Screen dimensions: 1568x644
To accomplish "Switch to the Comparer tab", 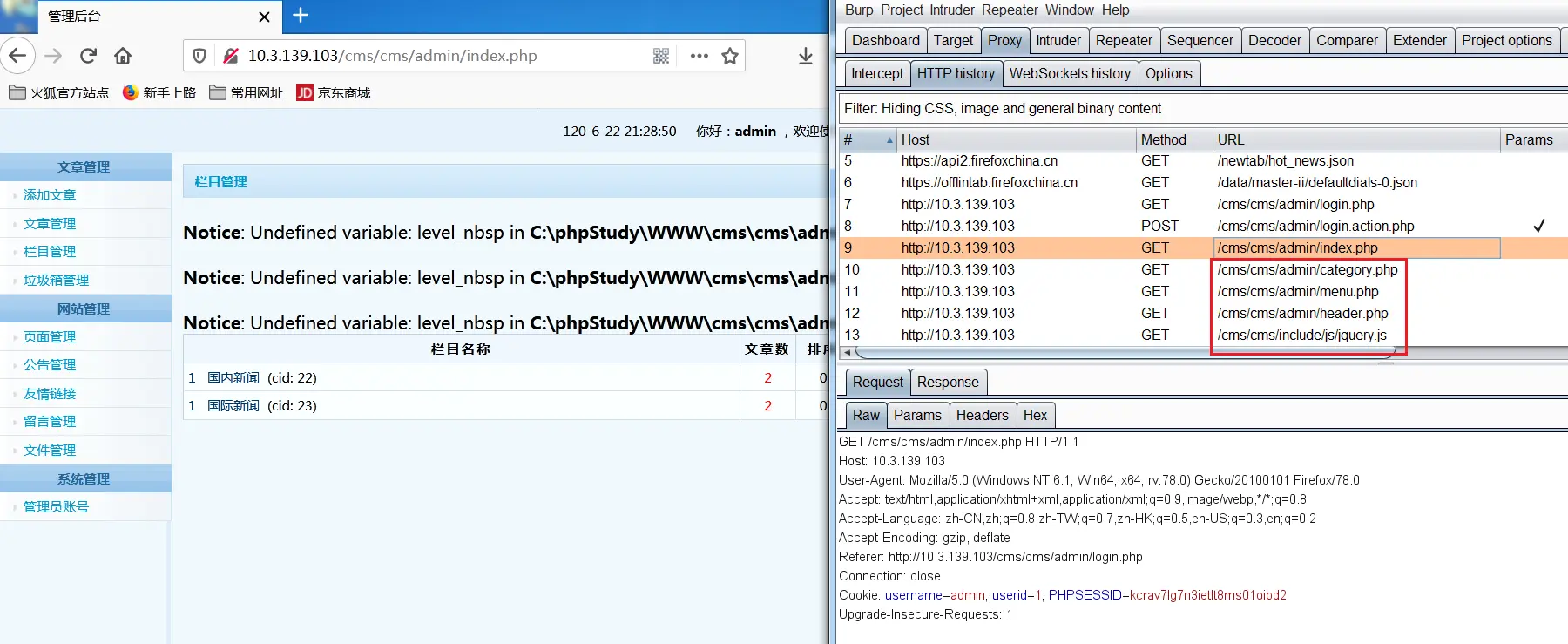I will (x=1347, y=41).
